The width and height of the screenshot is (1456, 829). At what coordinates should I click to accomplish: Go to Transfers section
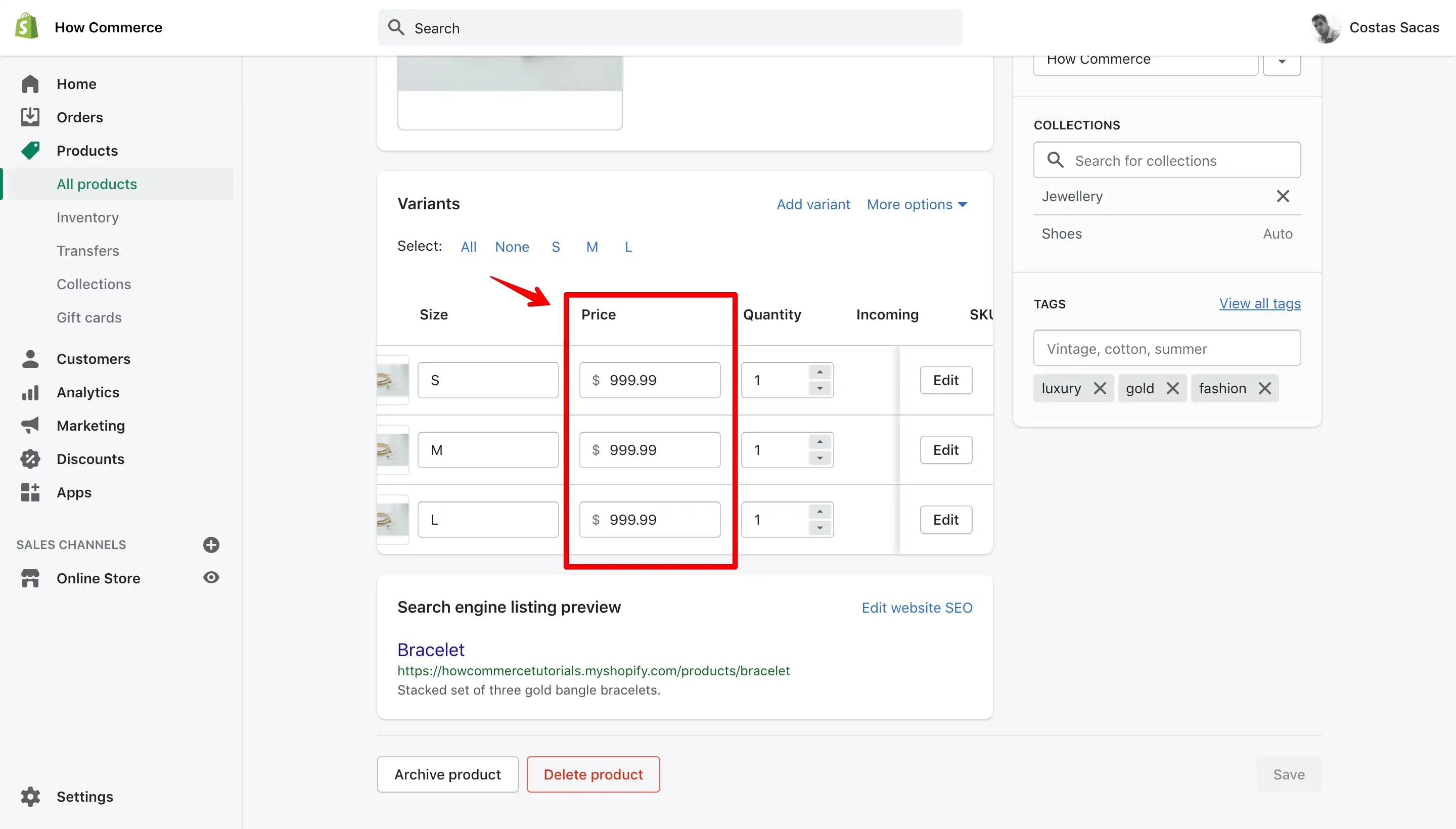pyautogui.click(x=87, y=251)
